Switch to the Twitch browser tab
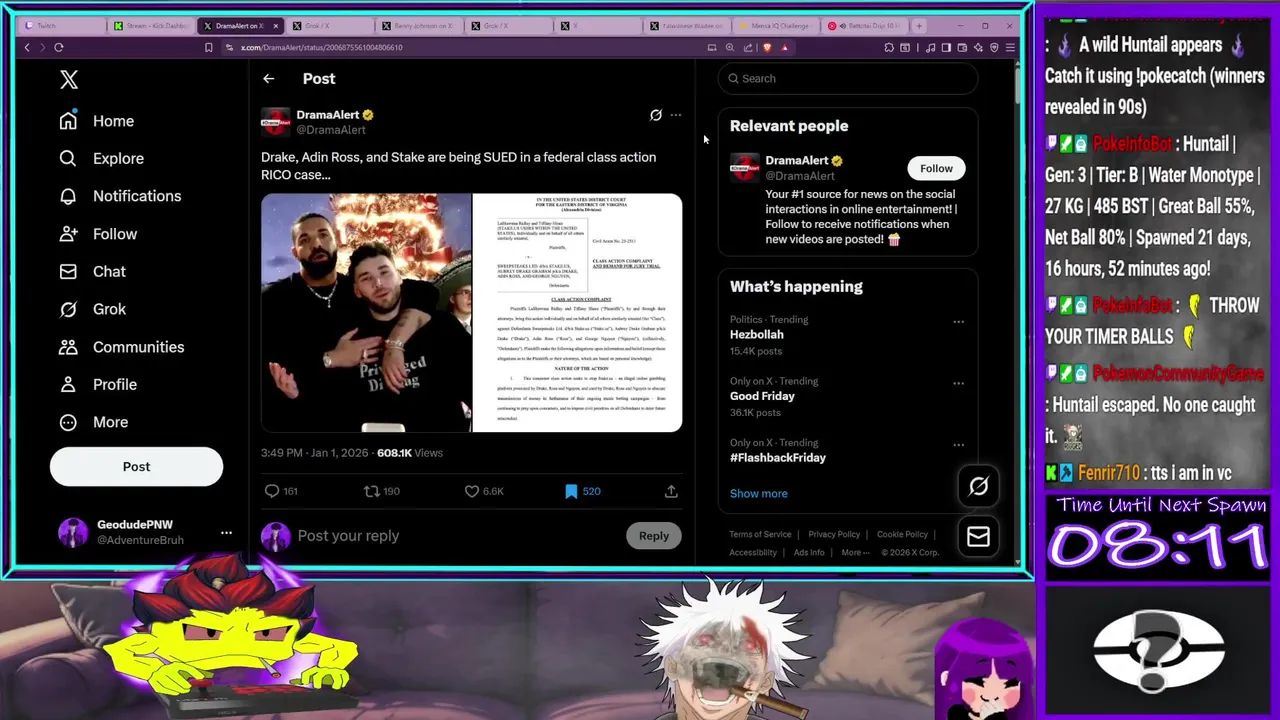Image resolution: width=1280 pixels, height=720 pixels. (60, 26)
